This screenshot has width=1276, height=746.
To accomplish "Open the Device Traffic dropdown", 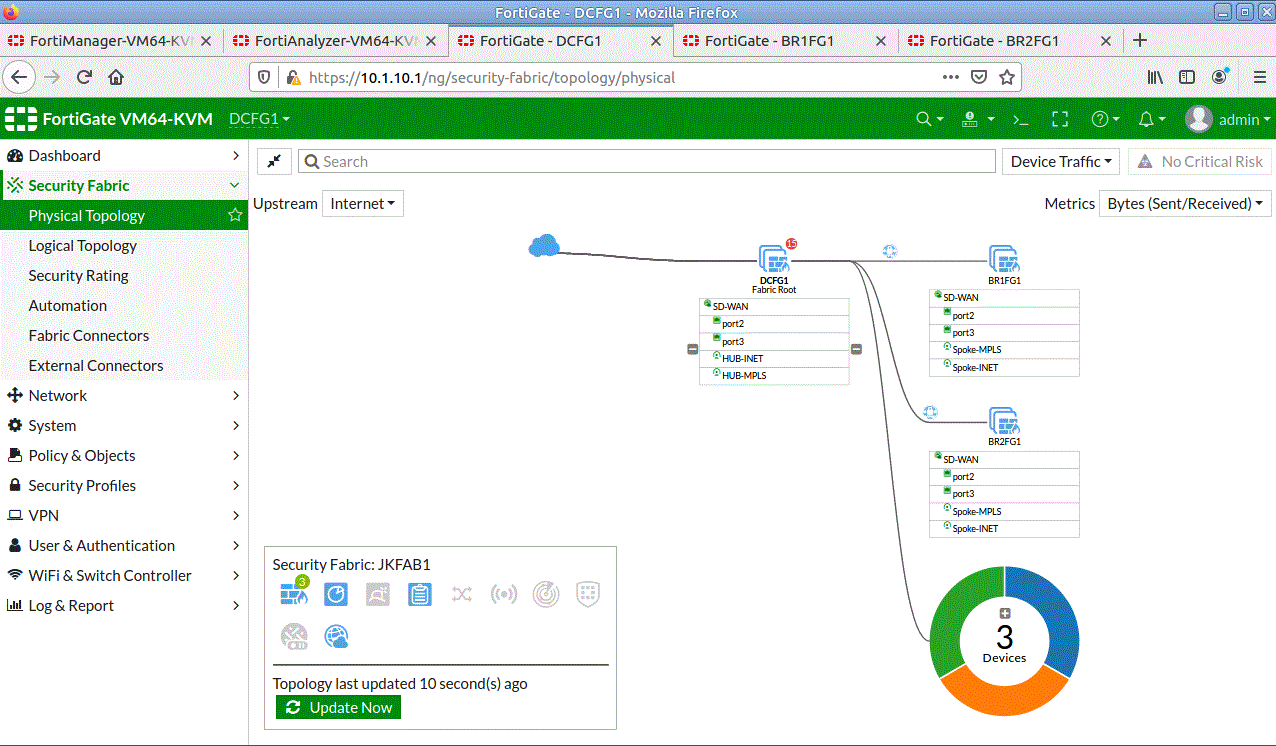I will 1061,161.
